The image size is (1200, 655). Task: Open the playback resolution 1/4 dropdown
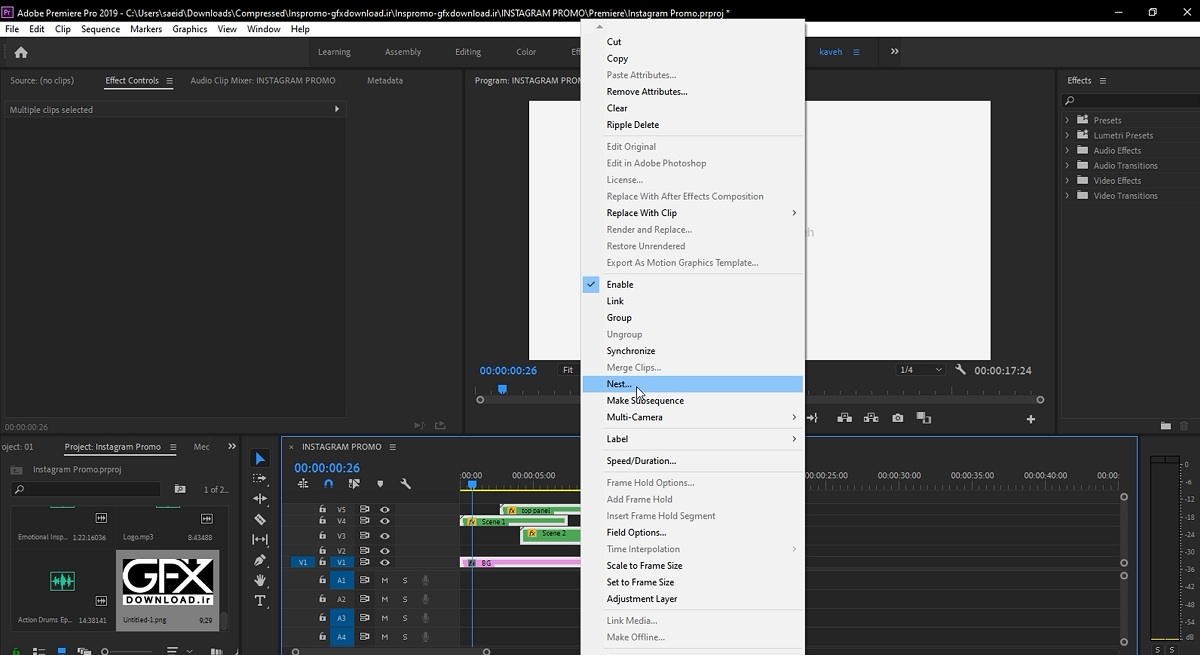pos(920,370)
